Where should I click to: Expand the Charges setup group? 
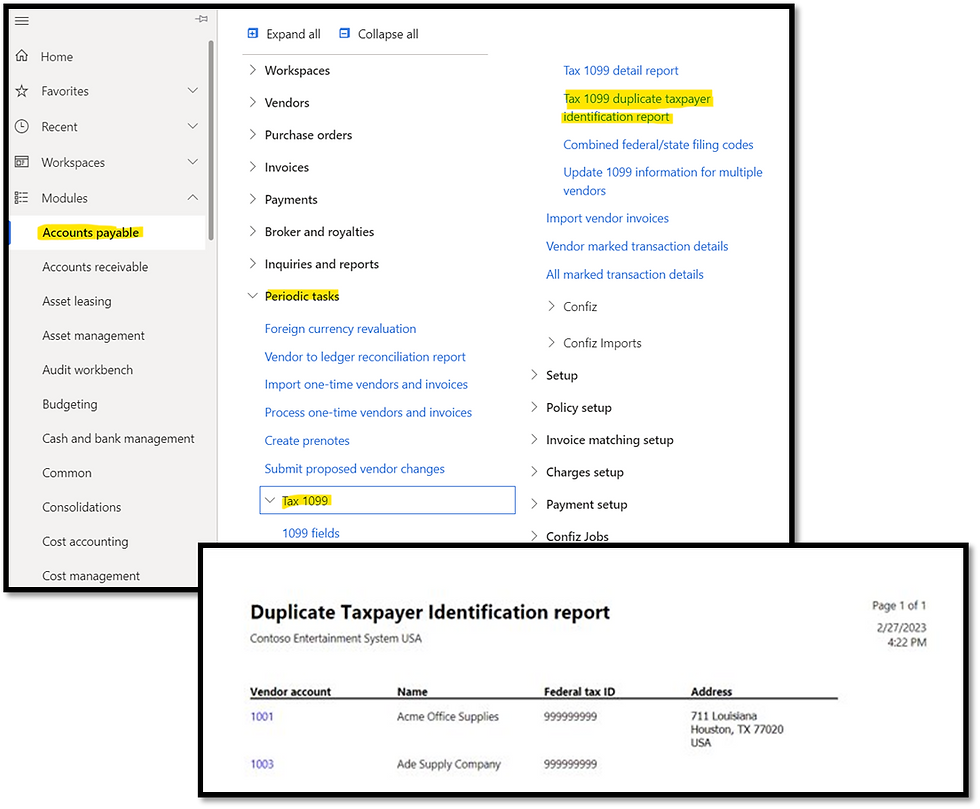click(534, 472)
